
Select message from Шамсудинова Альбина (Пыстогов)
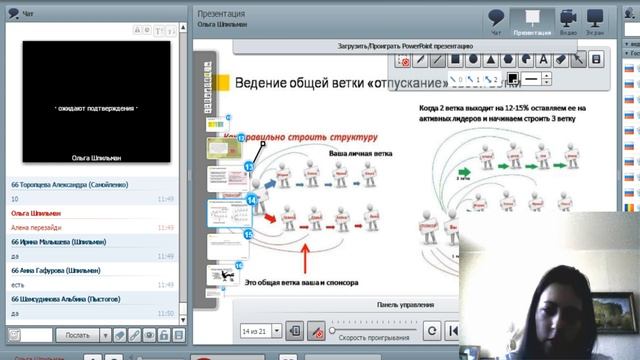tap(93, 306)
